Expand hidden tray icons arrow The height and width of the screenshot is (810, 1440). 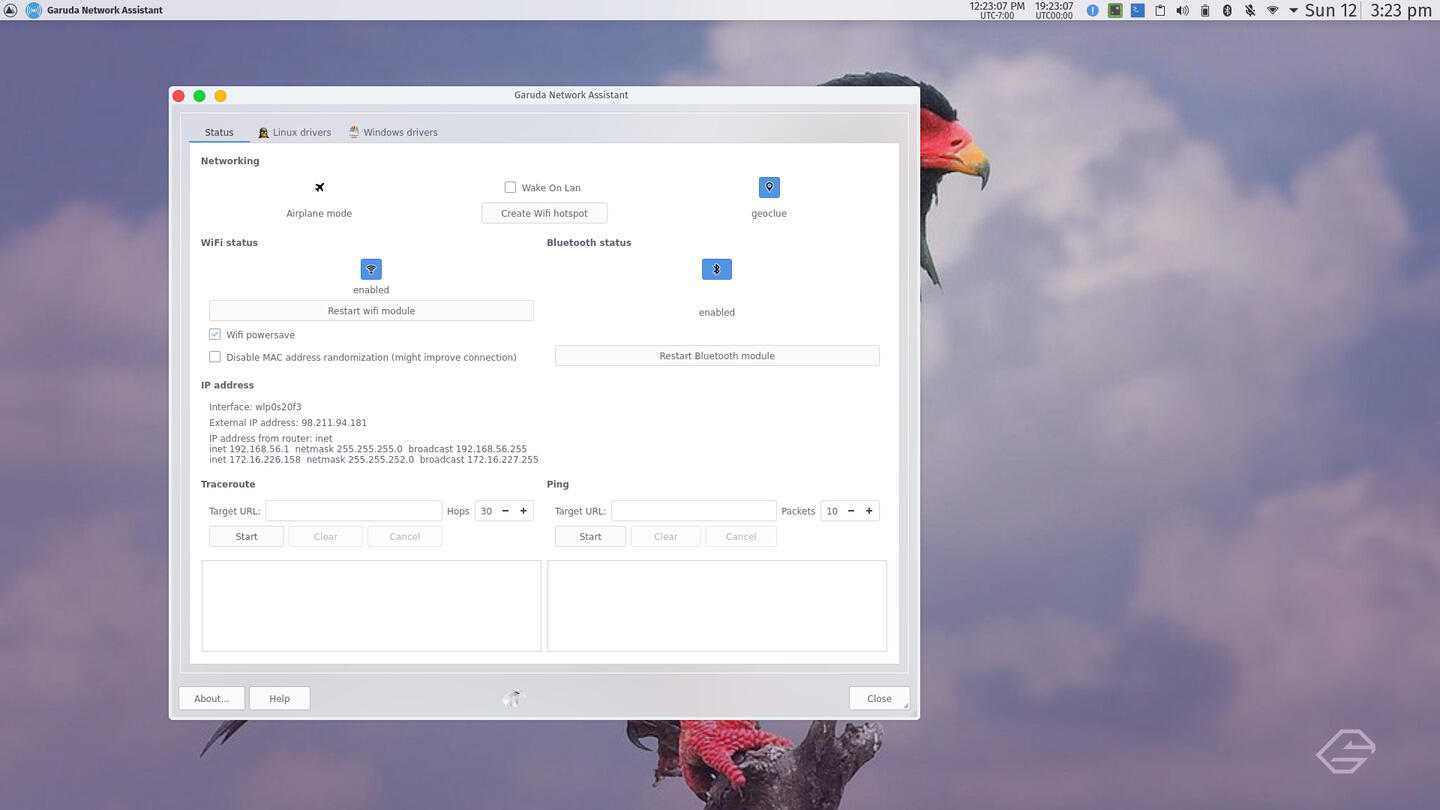[1293, 10]
